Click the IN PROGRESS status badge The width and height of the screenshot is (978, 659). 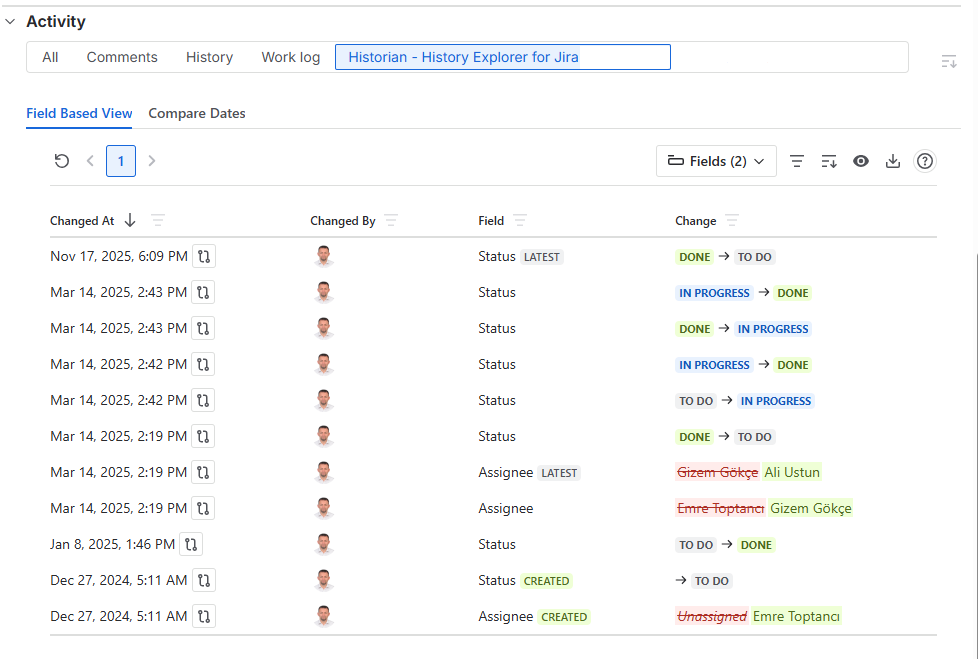pos(714,292)
